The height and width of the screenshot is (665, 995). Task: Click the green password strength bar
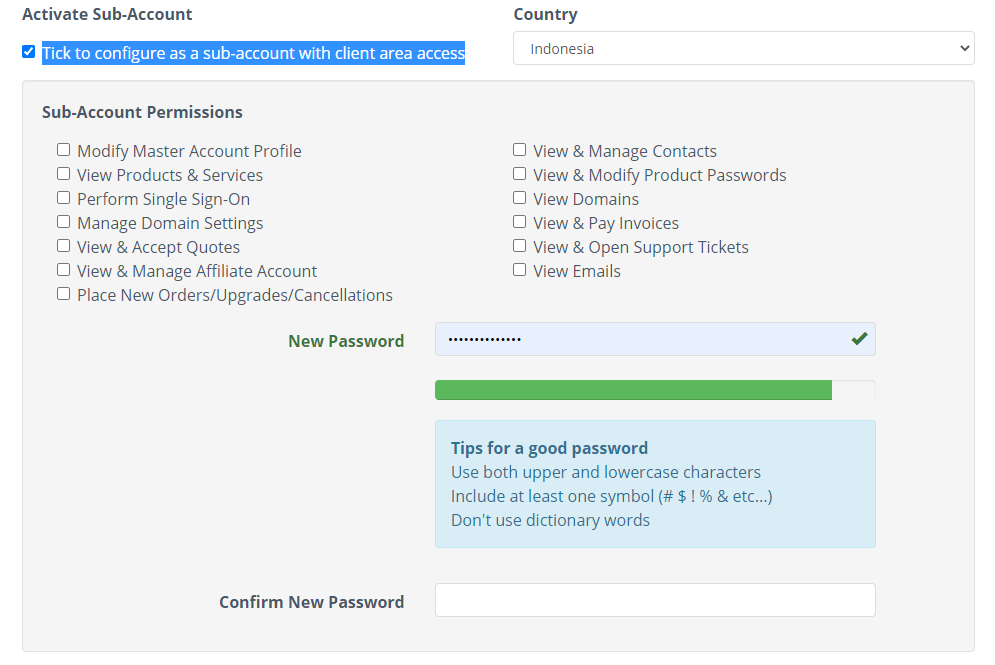pos(633,390)
